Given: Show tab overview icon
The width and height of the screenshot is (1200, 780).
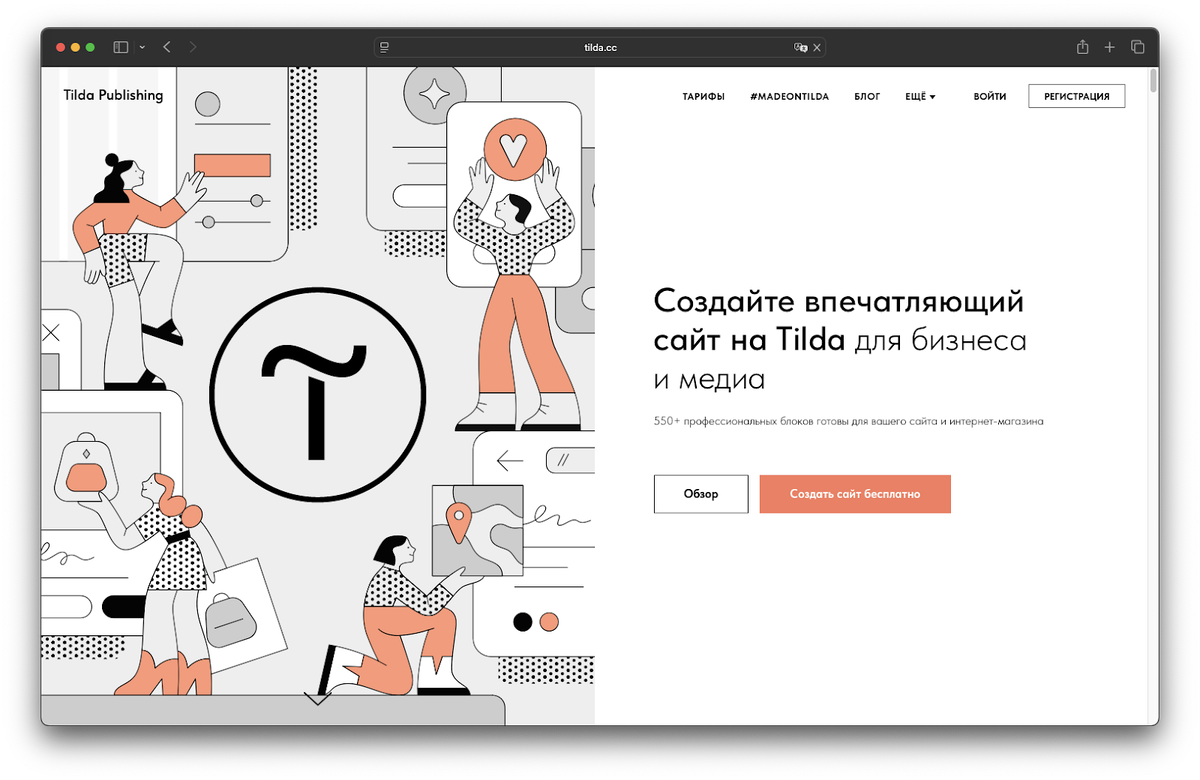Looking at the screenshot, I should pos(1137,47).
